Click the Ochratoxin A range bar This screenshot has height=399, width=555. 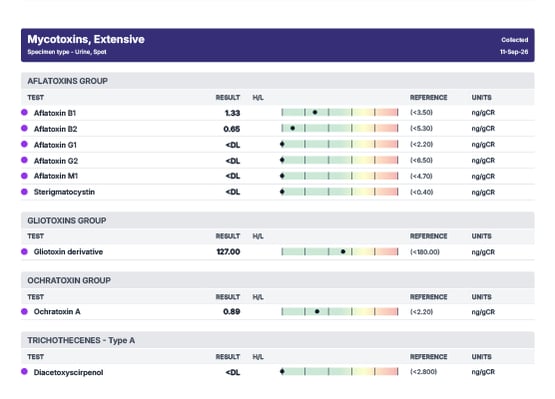tap(340, 312)
